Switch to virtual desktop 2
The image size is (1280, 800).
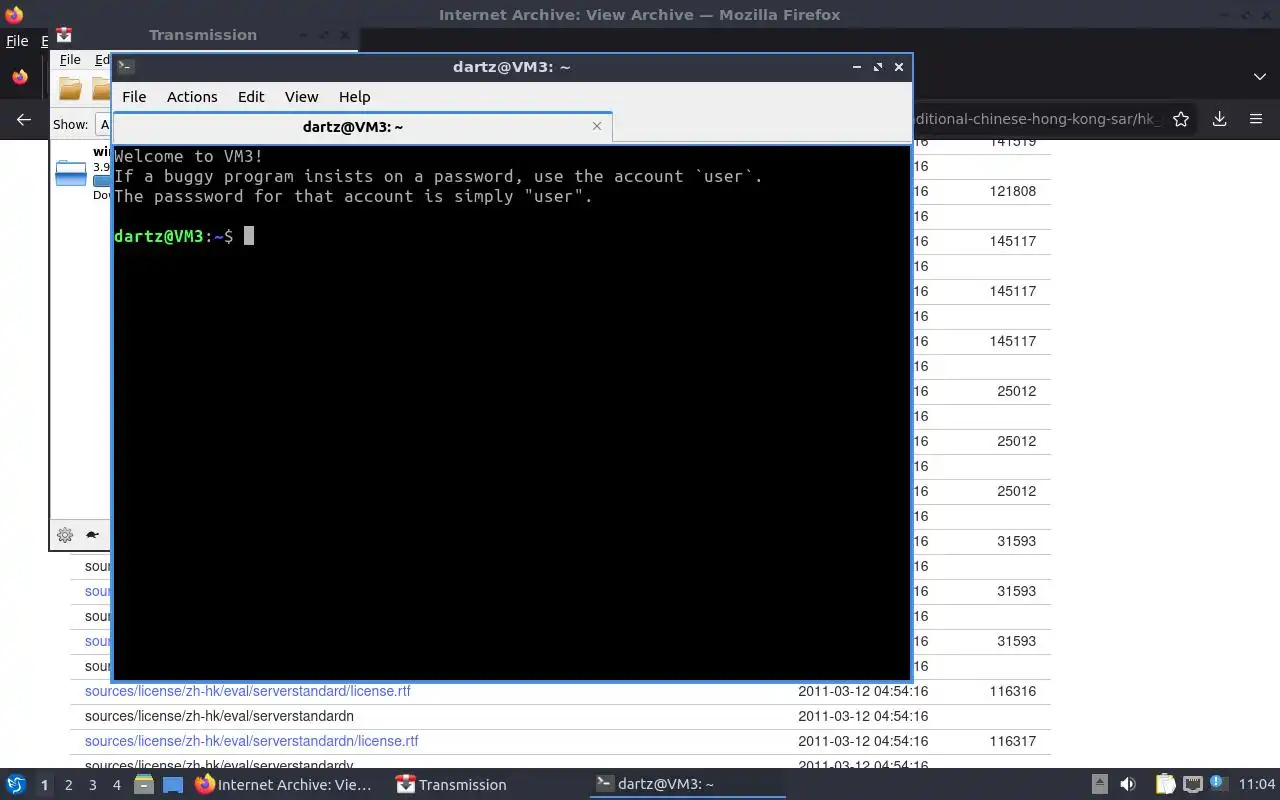tap(68, 785)
